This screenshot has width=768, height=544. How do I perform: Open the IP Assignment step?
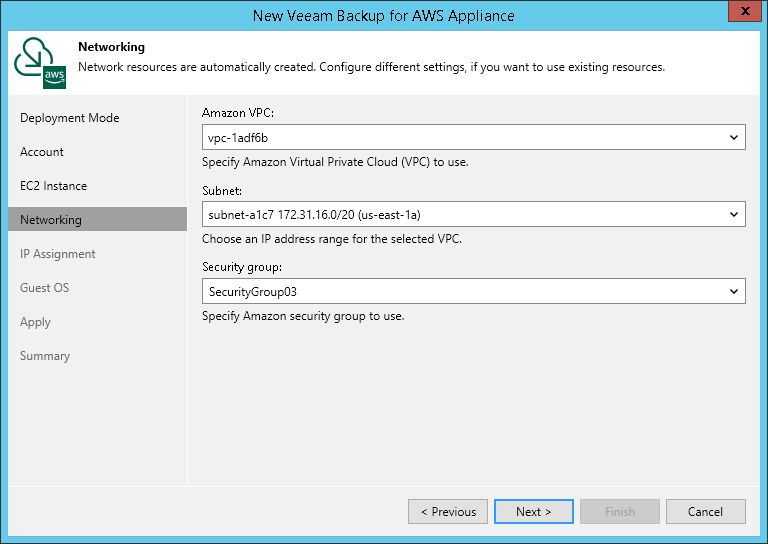coord(58,254)
